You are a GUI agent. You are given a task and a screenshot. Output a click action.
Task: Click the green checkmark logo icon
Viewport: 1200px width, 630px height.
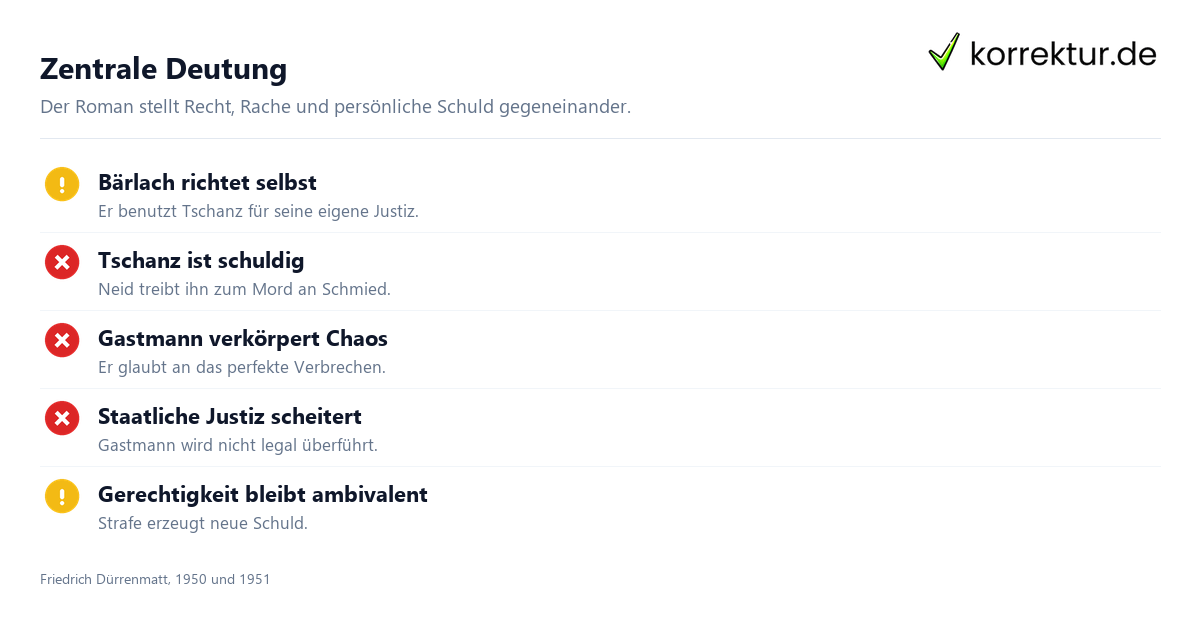pyautogui.click(x=944, y=52)
